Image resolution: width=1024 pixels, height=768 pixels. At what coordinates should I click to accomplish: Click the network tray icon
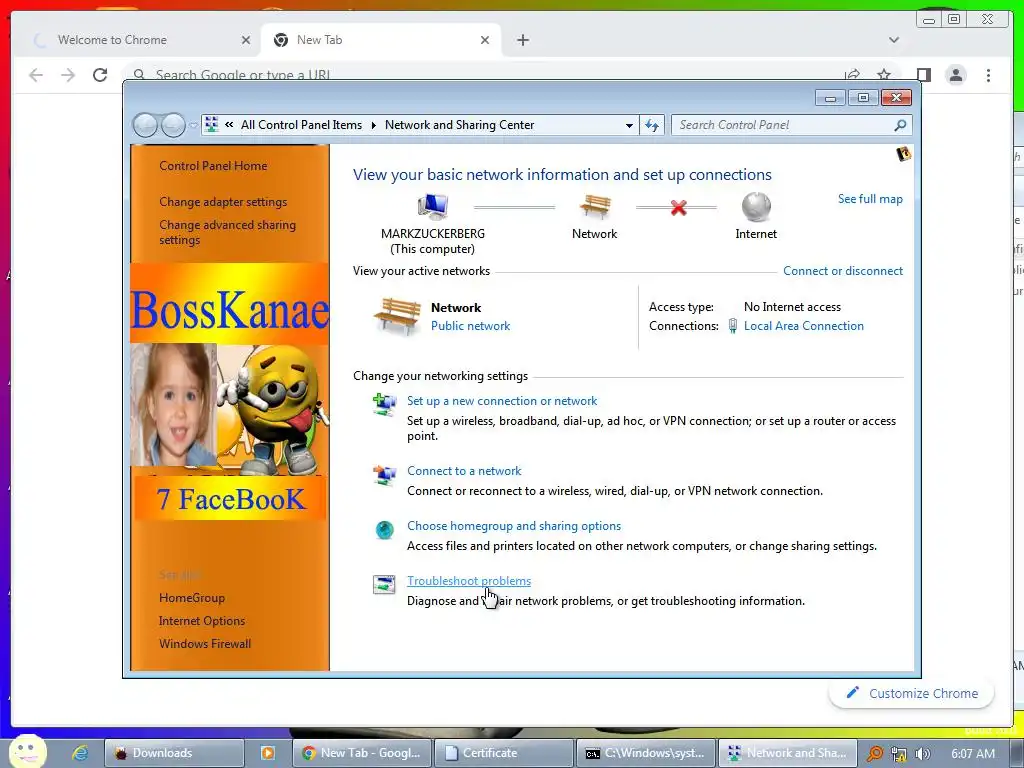coord(899,754)
